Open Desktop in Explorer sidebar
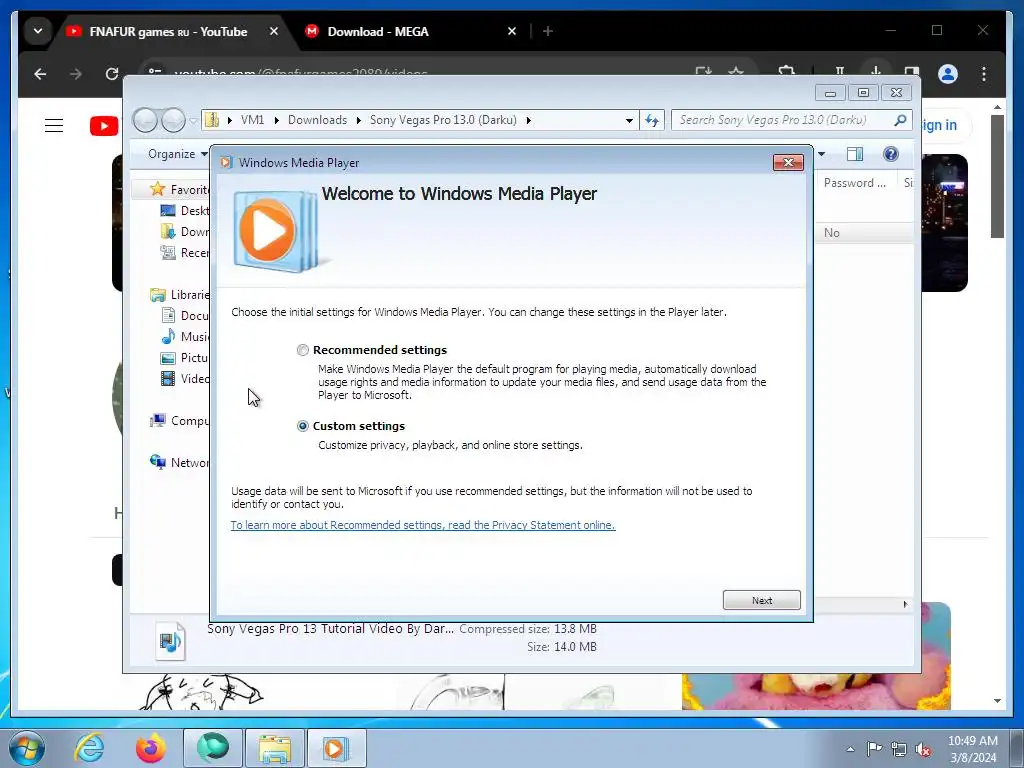Image resolution: width=1024 pixels, height=768 pixels. [185, 210]
